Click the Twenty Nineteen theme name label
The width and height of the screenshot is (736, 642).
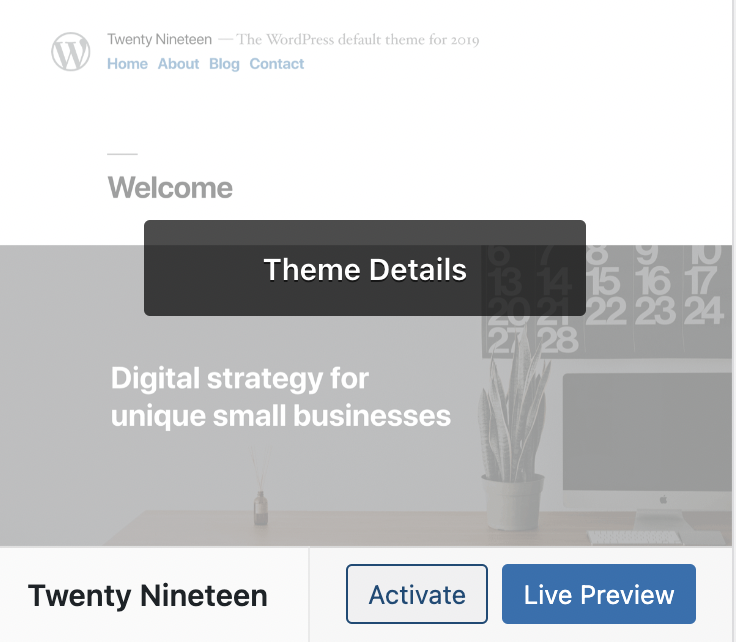coord(147,596)
